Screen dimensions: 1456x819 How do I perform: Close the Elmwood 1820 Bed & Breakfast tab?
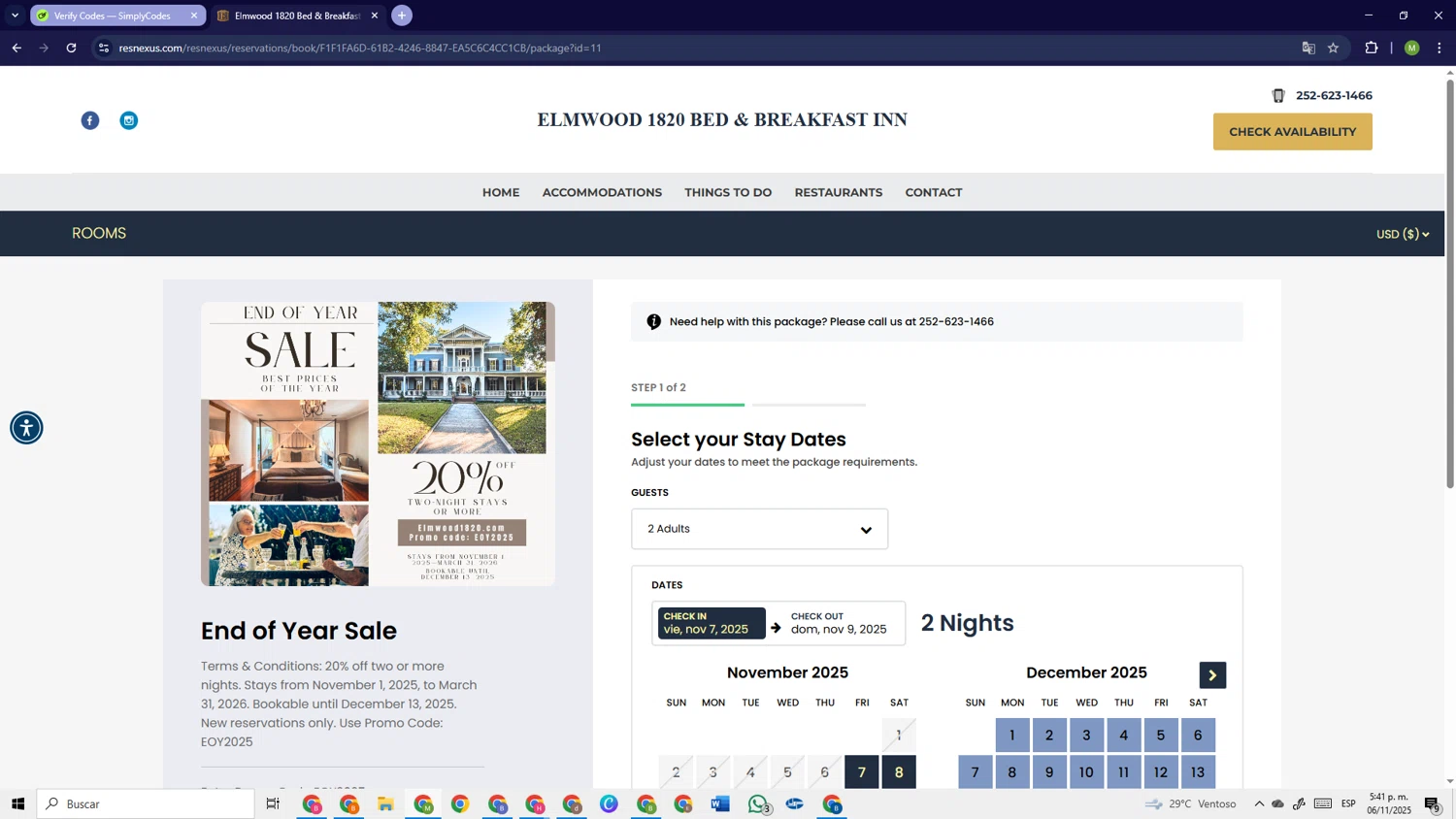tap(375, 16)
